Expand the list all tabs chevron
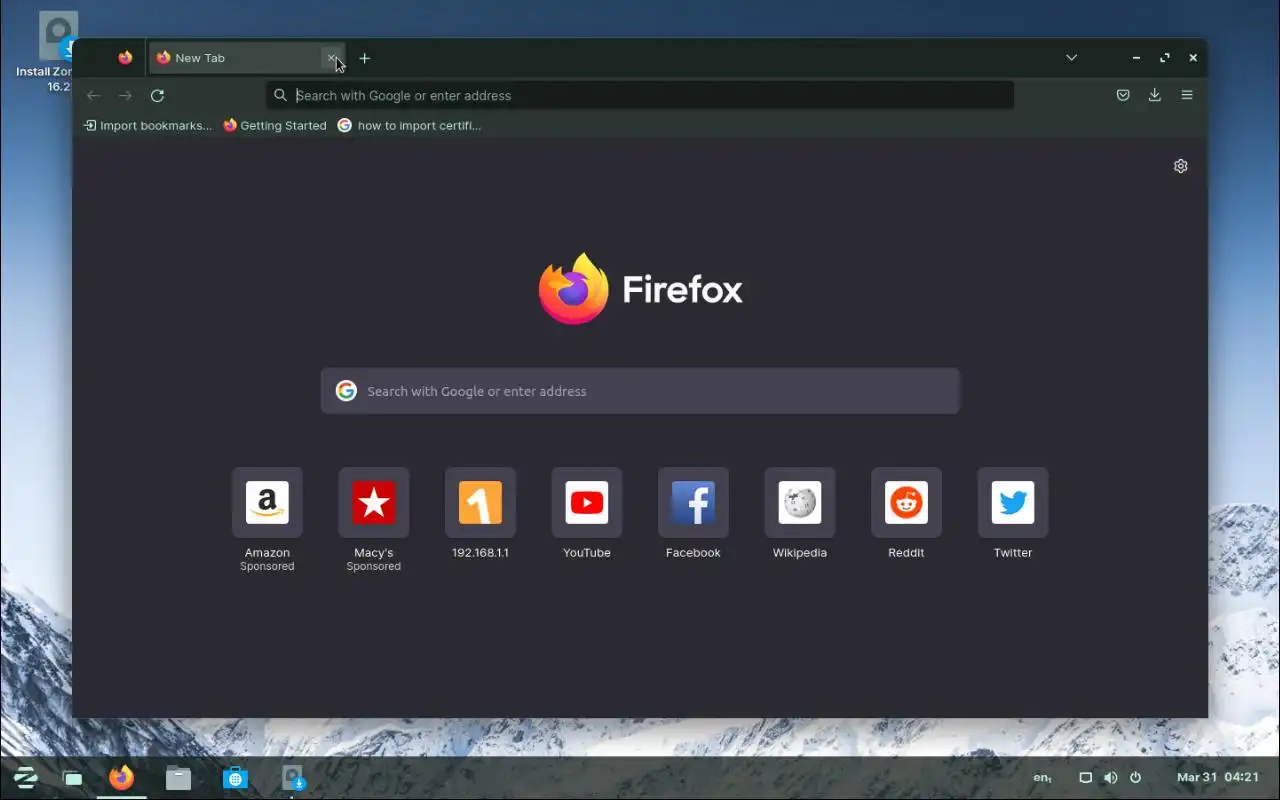 [x=1071, y=58]
